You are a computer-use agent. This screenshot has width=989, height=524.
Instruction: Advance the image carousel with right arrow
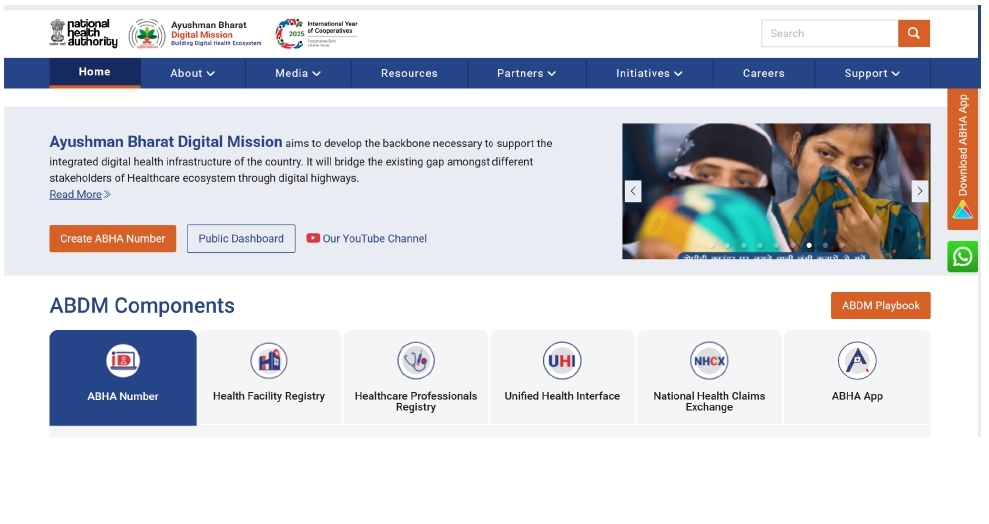pyautogui.click(x=919, y=191)
